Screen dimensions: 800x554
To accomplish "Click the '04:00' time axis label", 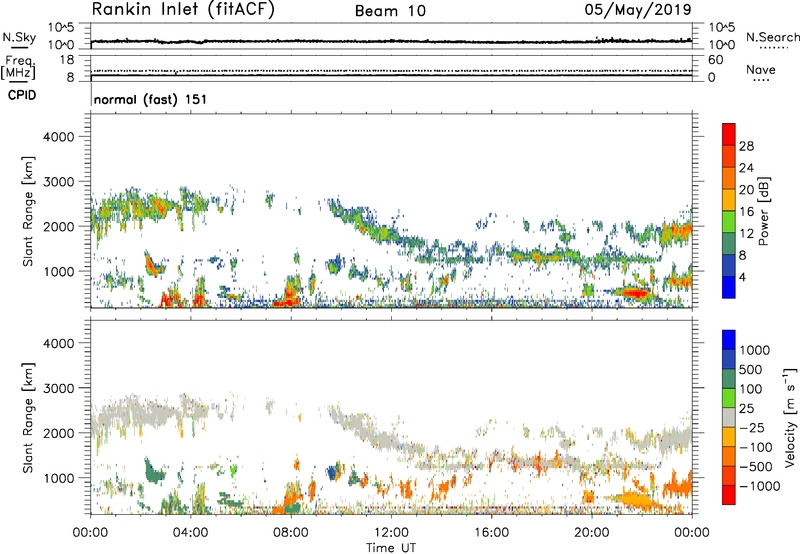I will pyautogui.click(x=190, y=533).
